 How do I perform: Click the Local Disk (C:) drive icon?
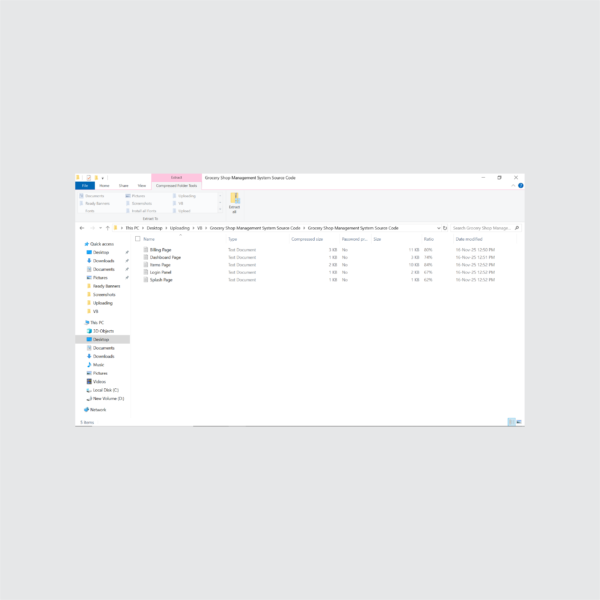(89, 390)
